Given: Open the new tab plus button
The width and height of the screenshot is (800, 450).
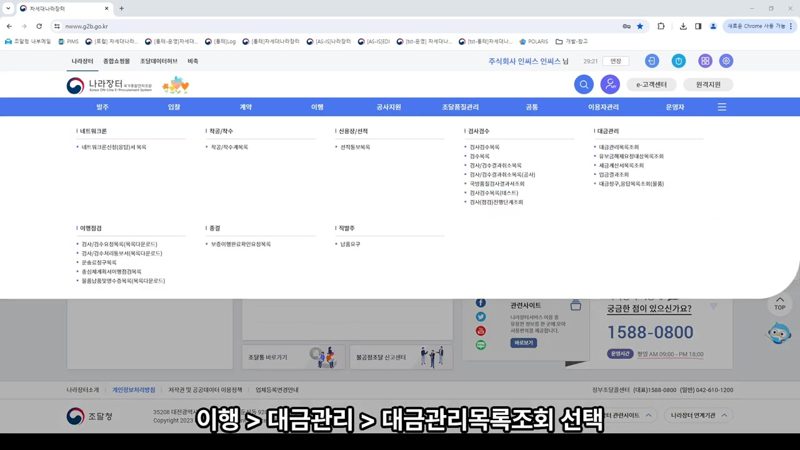Looking at the screenshot, I should tap(121, 9).
